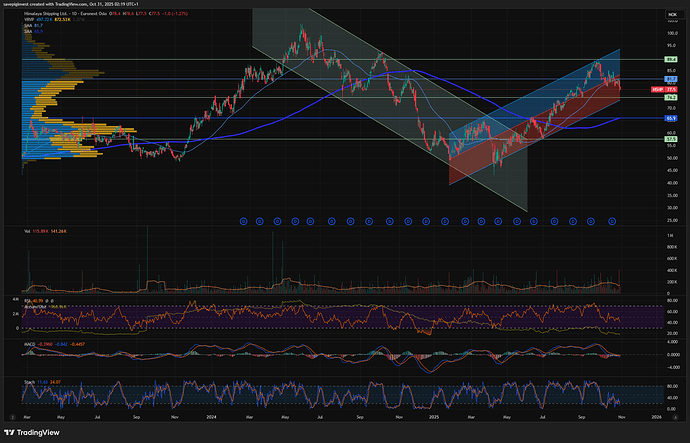Click the rightmost dividend D marker

point(611,221)
